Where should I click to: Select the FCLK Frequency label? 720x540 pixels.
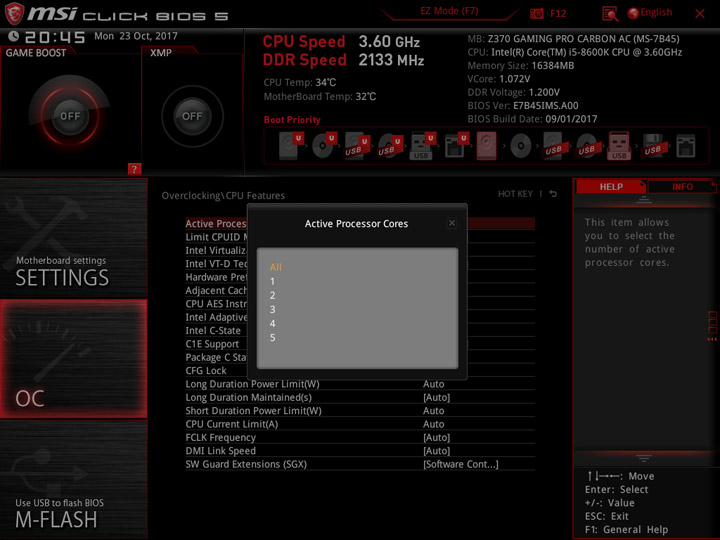(220, 437)
